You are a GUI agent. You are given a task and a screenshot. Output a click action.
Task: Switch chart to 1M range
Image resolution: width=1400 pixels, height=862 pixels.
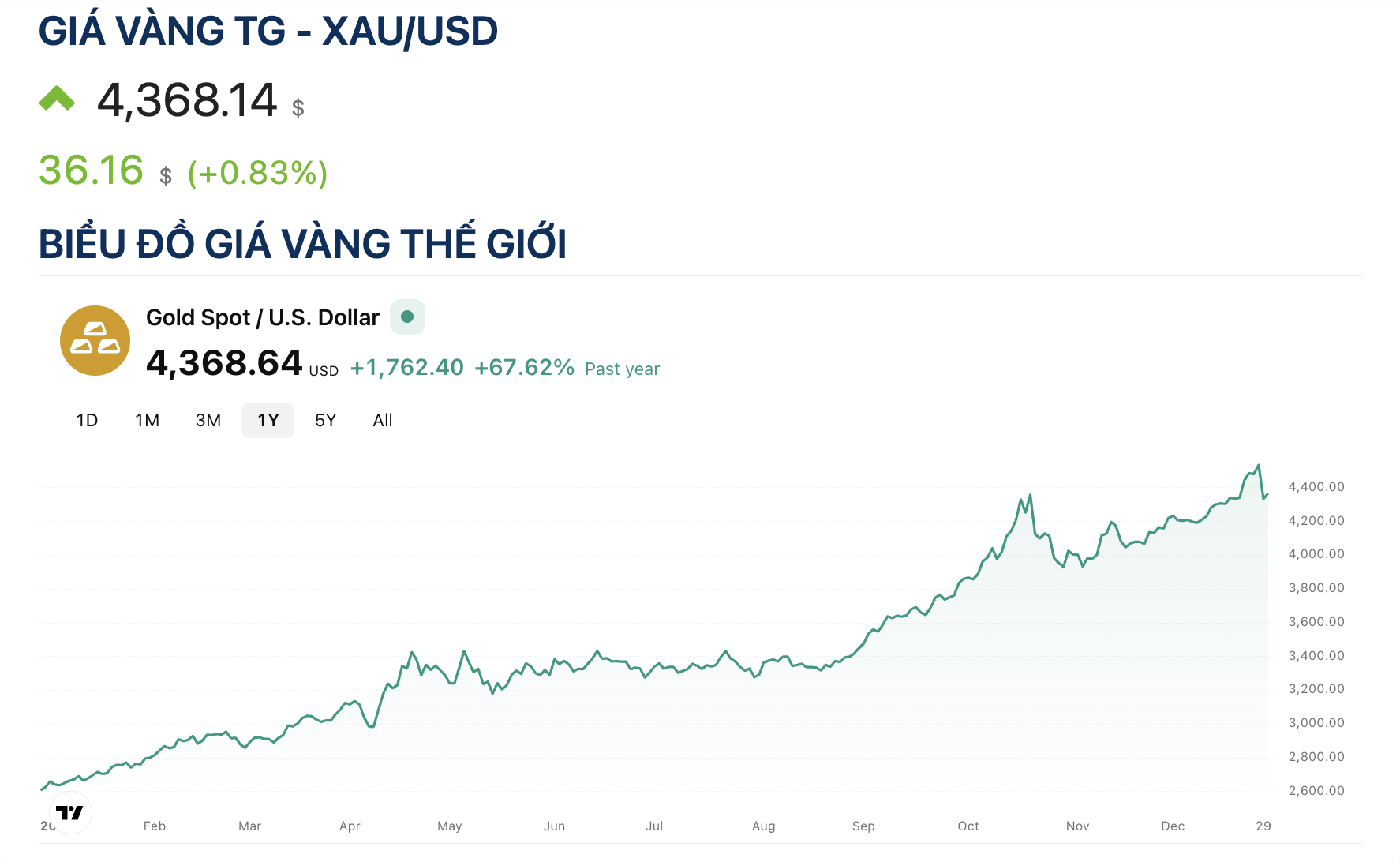147,420
